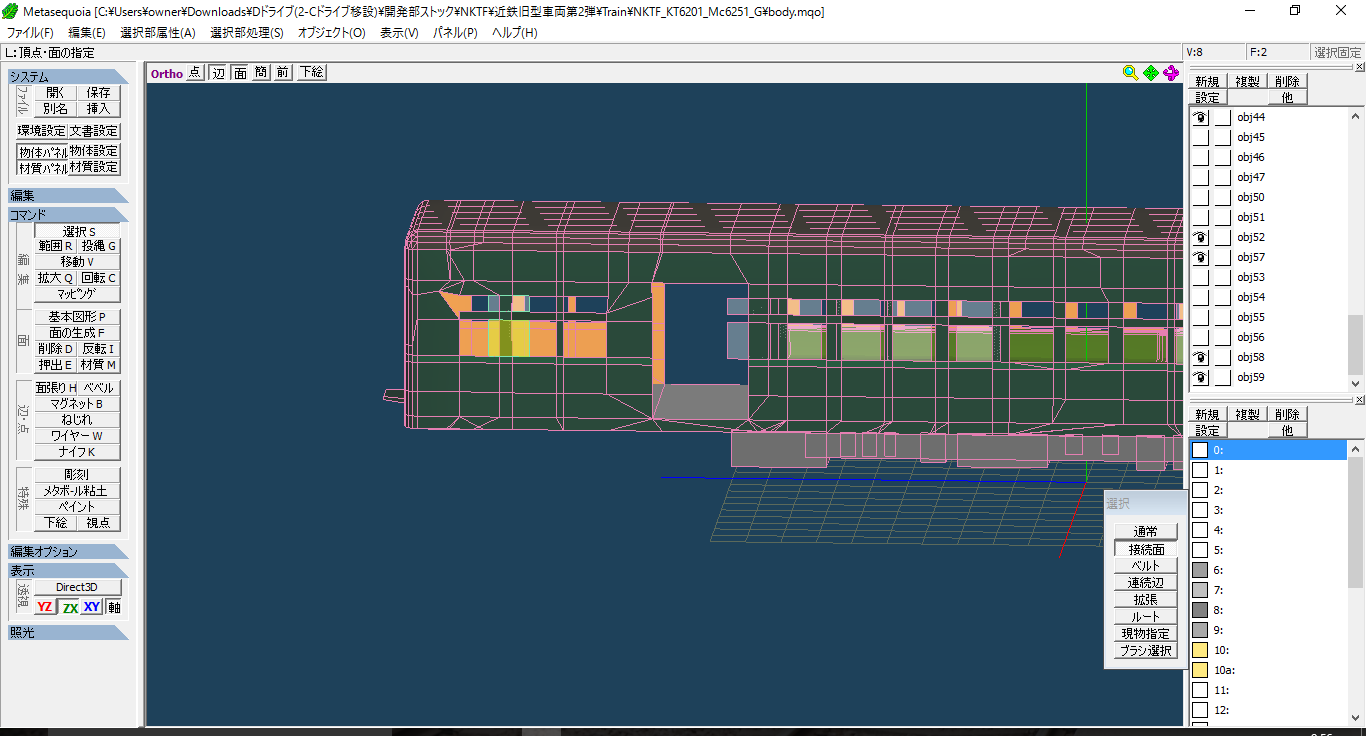1366x736 pixels.
Task: Toggle the lock box for obj46
Action: (1223, 158)
